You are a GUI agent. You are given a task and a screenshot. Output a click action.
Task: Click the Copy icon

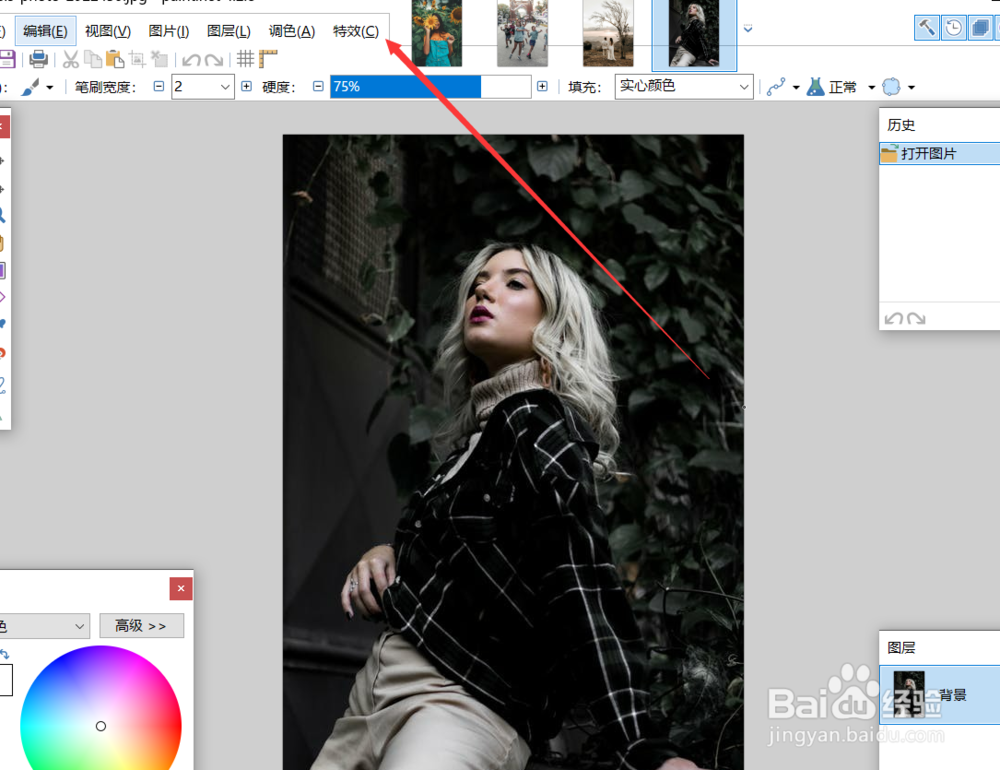click(x=93, y=59)
